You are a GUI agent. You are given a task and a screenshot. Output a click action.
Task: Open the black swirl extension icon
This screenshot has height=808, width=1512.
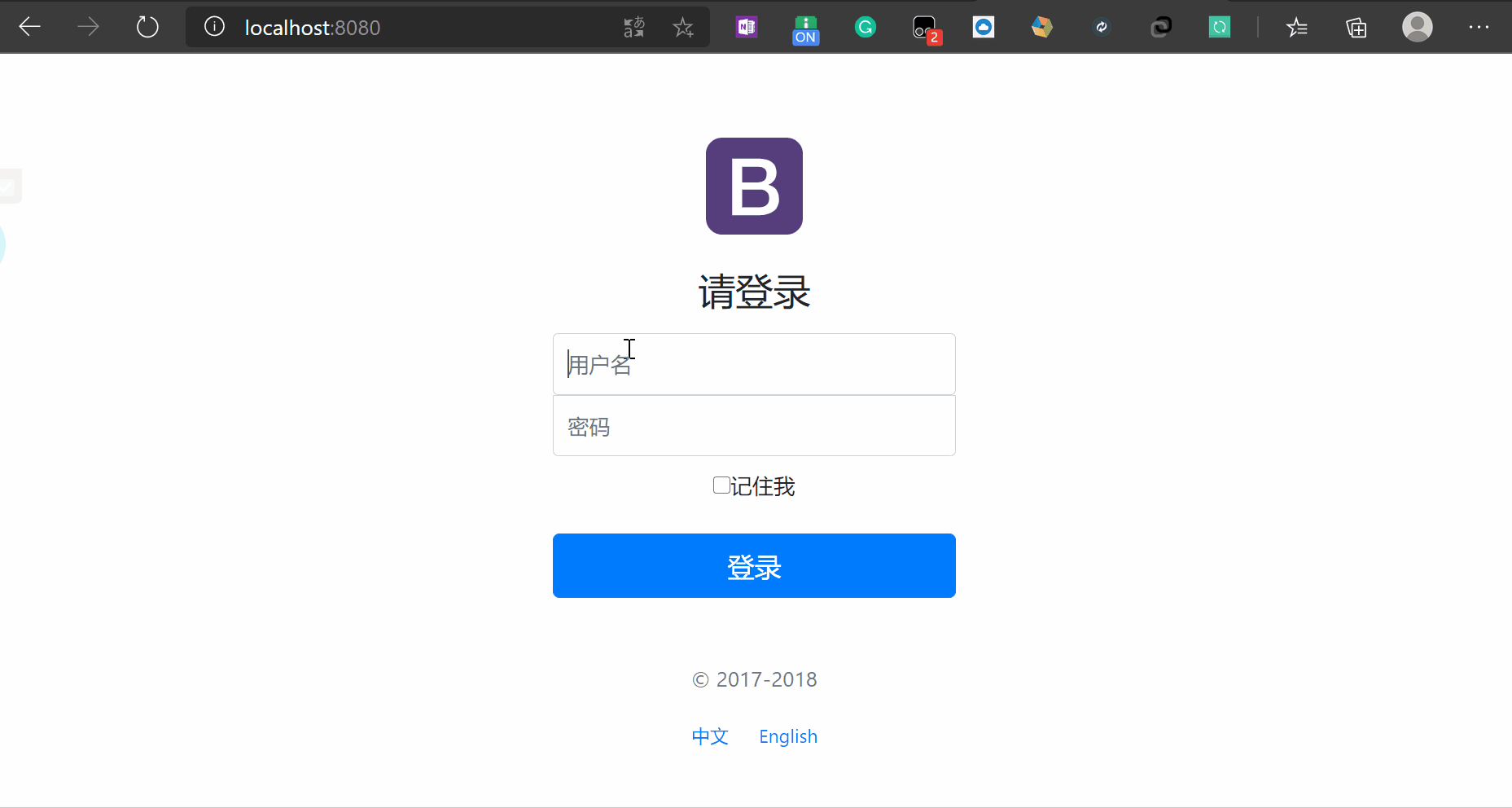click(x=1161, y=28)
